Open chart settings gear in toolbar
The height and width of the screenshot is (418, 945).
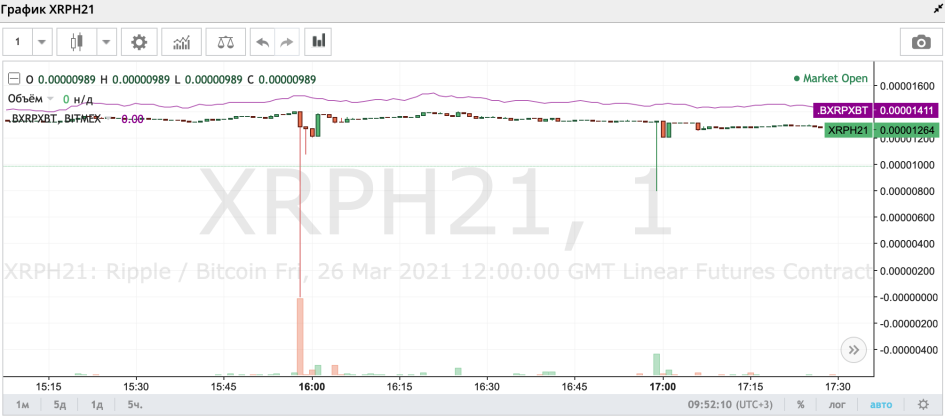click(x=139, y=42)
